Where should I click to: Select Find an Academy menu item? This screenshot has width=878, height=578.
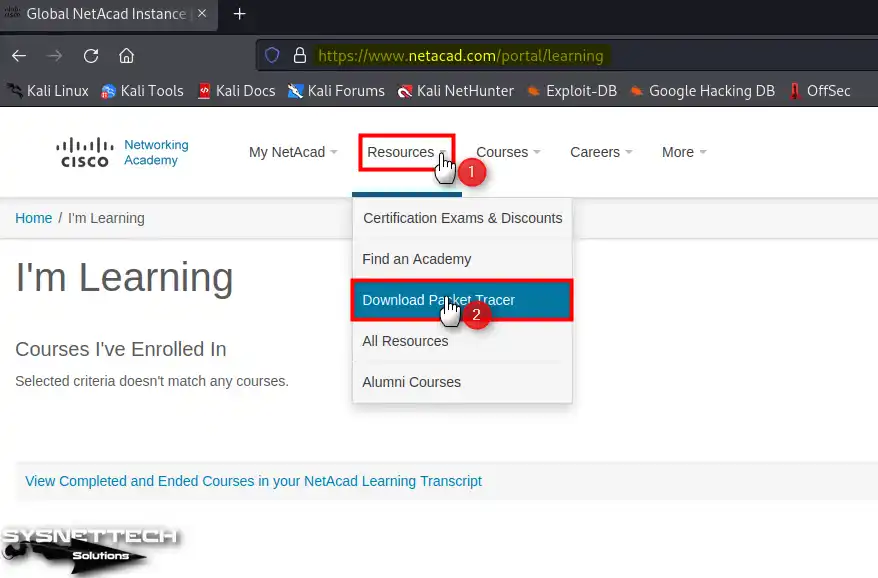(x=463, y=259)
